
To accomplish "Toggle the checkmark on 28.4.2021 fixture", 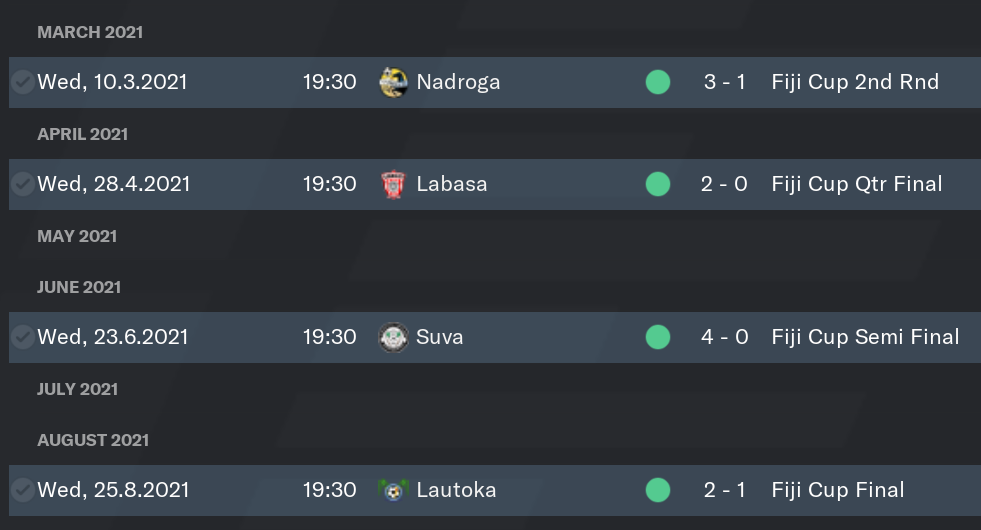I will pos(23,184).
